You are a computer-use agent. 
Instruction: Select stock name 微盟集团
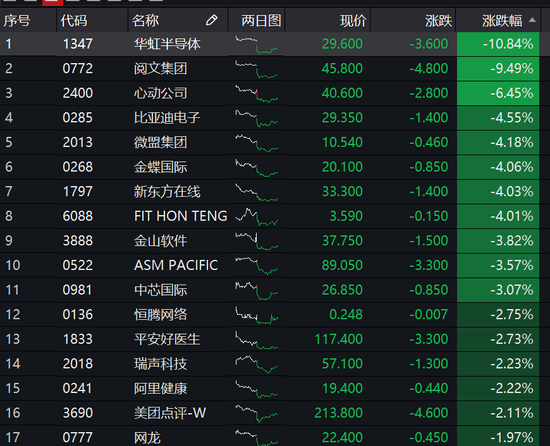click(160, 142)
